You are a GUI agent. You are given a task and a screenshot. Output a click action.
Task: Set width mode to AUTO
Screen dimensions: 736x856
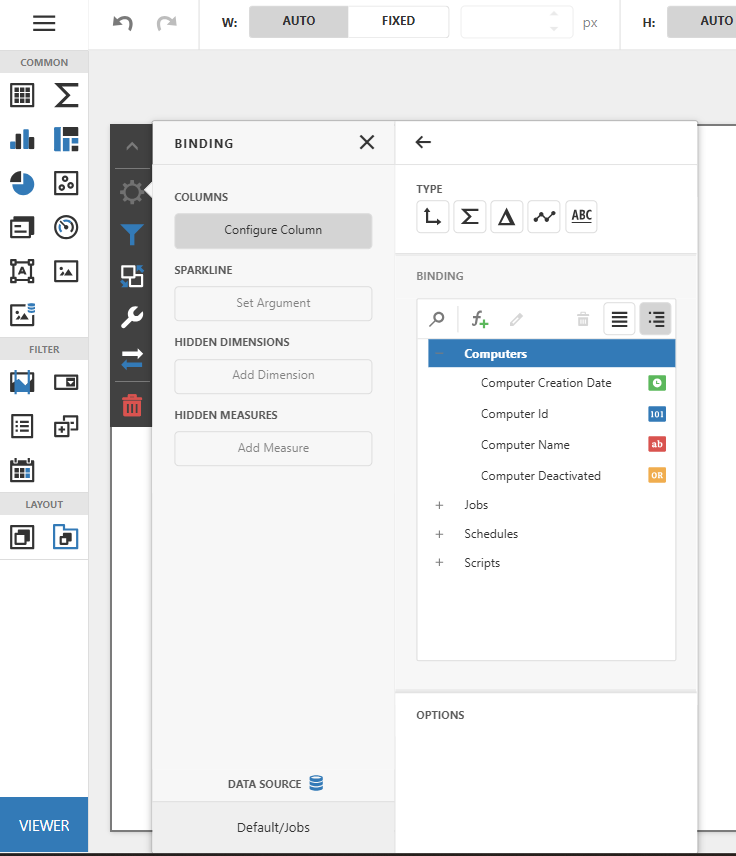click(299, 21)
